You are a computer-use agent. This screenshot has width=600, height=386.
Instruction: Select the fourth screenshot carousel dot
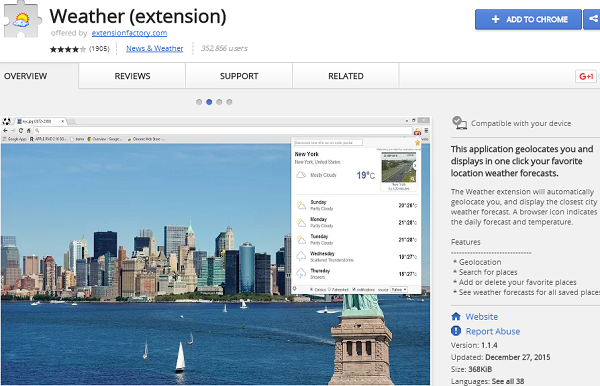click(x=229, y=102)
